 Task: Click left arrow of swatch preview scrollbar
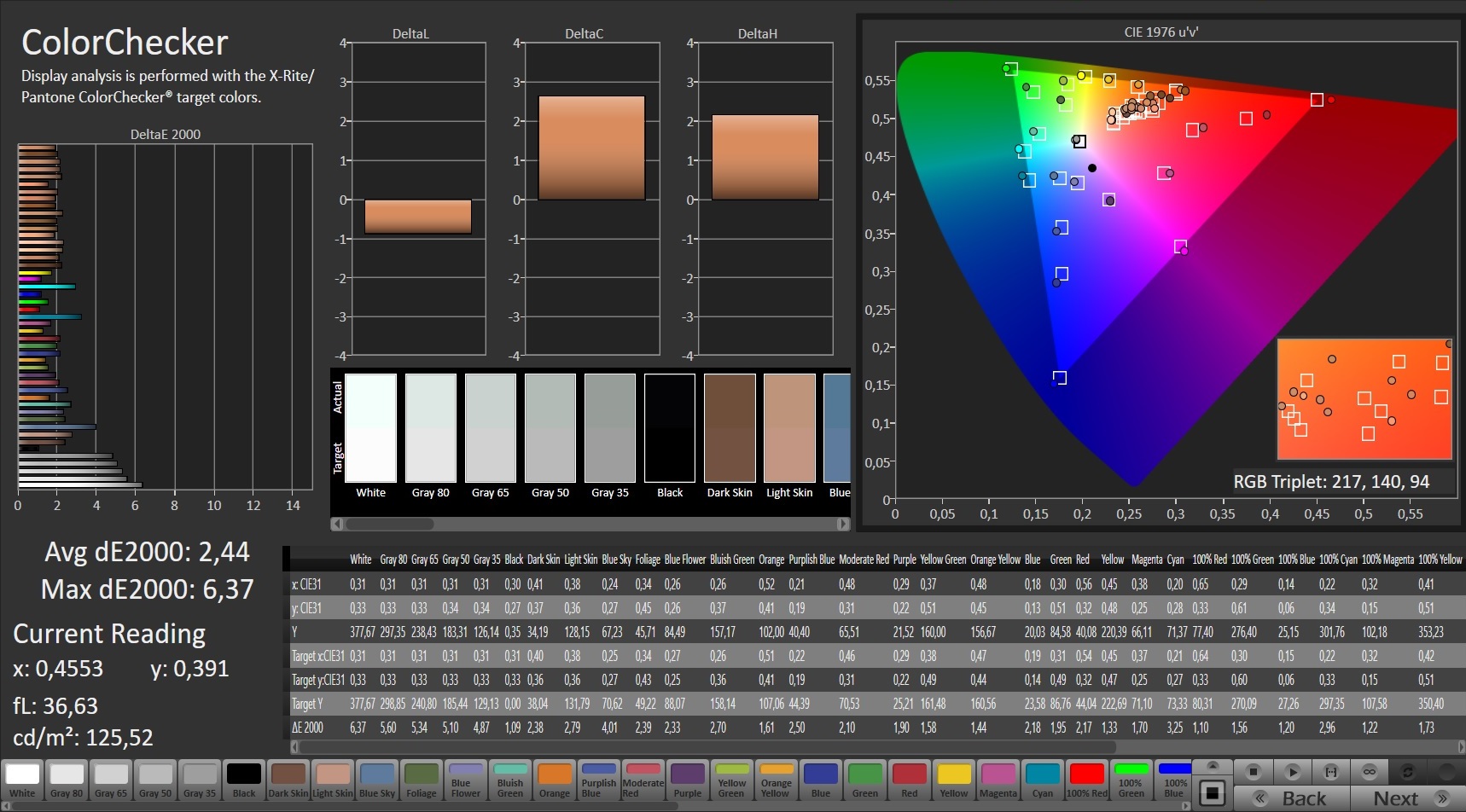(x=337, y=524)
